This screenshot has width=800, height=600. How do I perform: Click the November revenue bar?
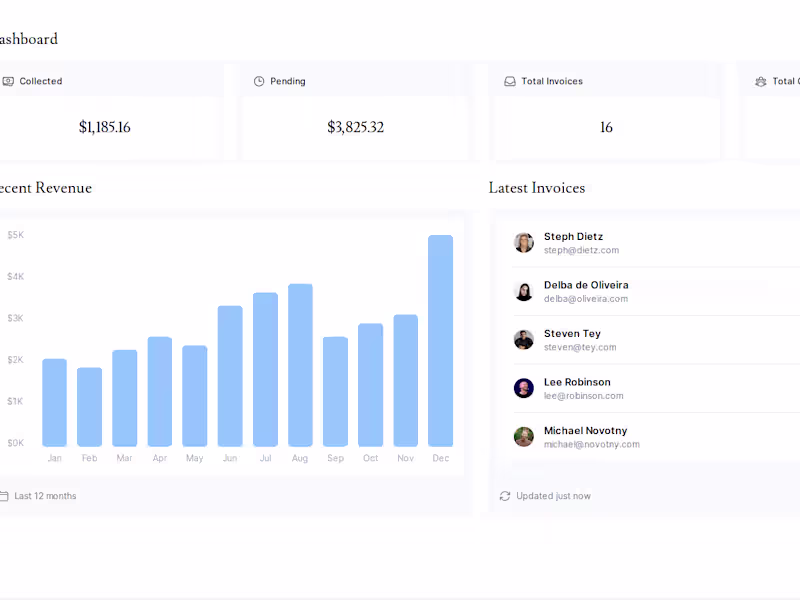click(x=406, y=381)
